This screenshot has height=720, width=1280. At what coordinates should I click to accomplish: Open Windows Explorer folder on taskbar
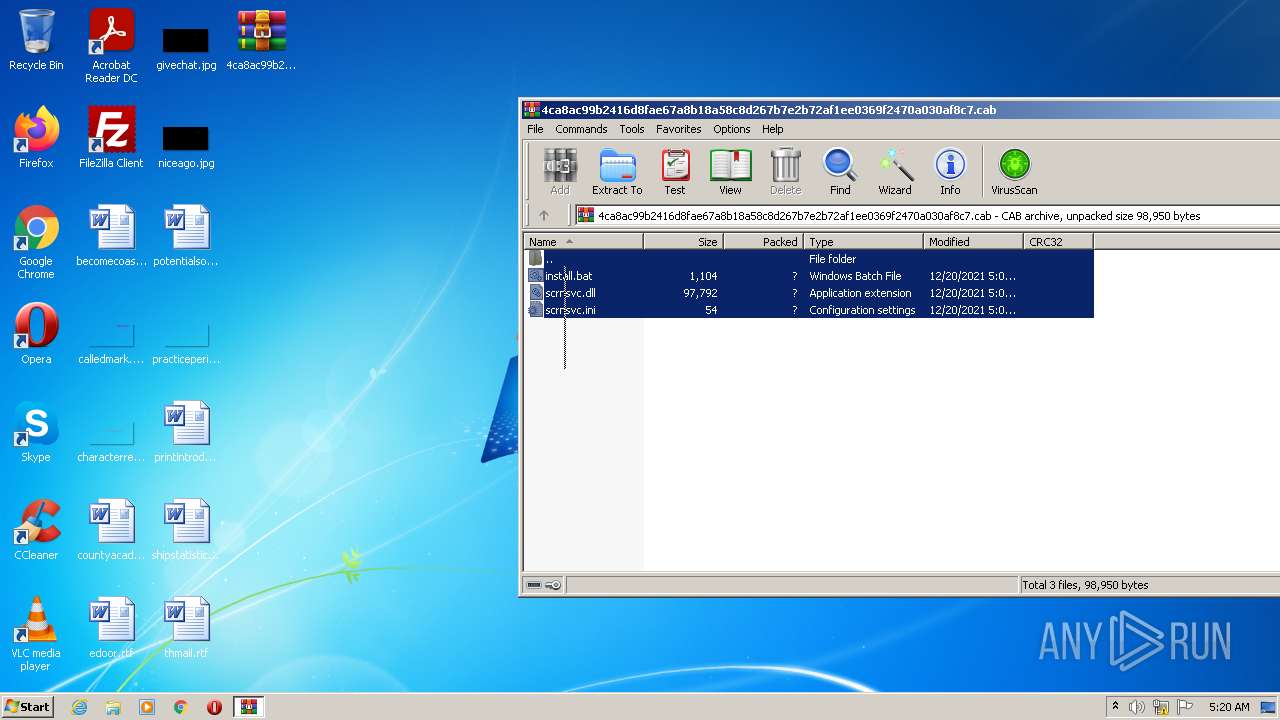[113, 707]
